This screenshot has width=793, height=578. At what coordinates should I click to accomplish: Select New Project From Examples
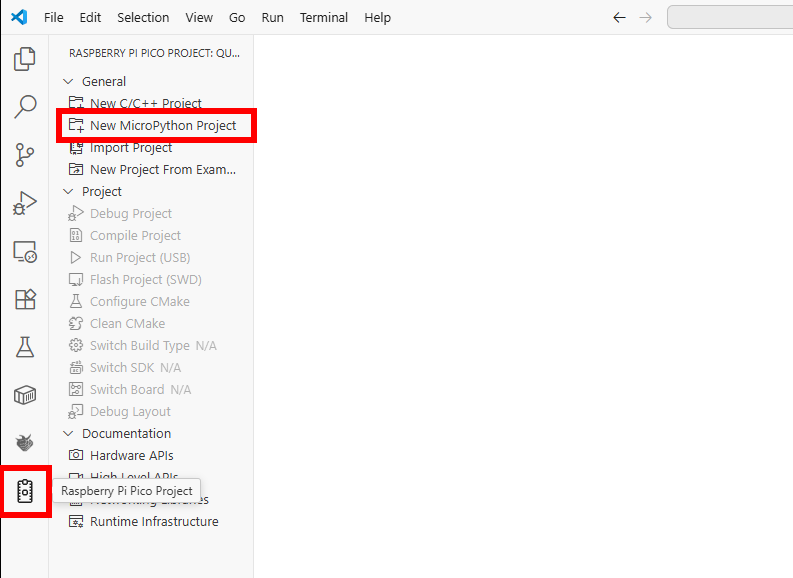click(x=152, y=169)
